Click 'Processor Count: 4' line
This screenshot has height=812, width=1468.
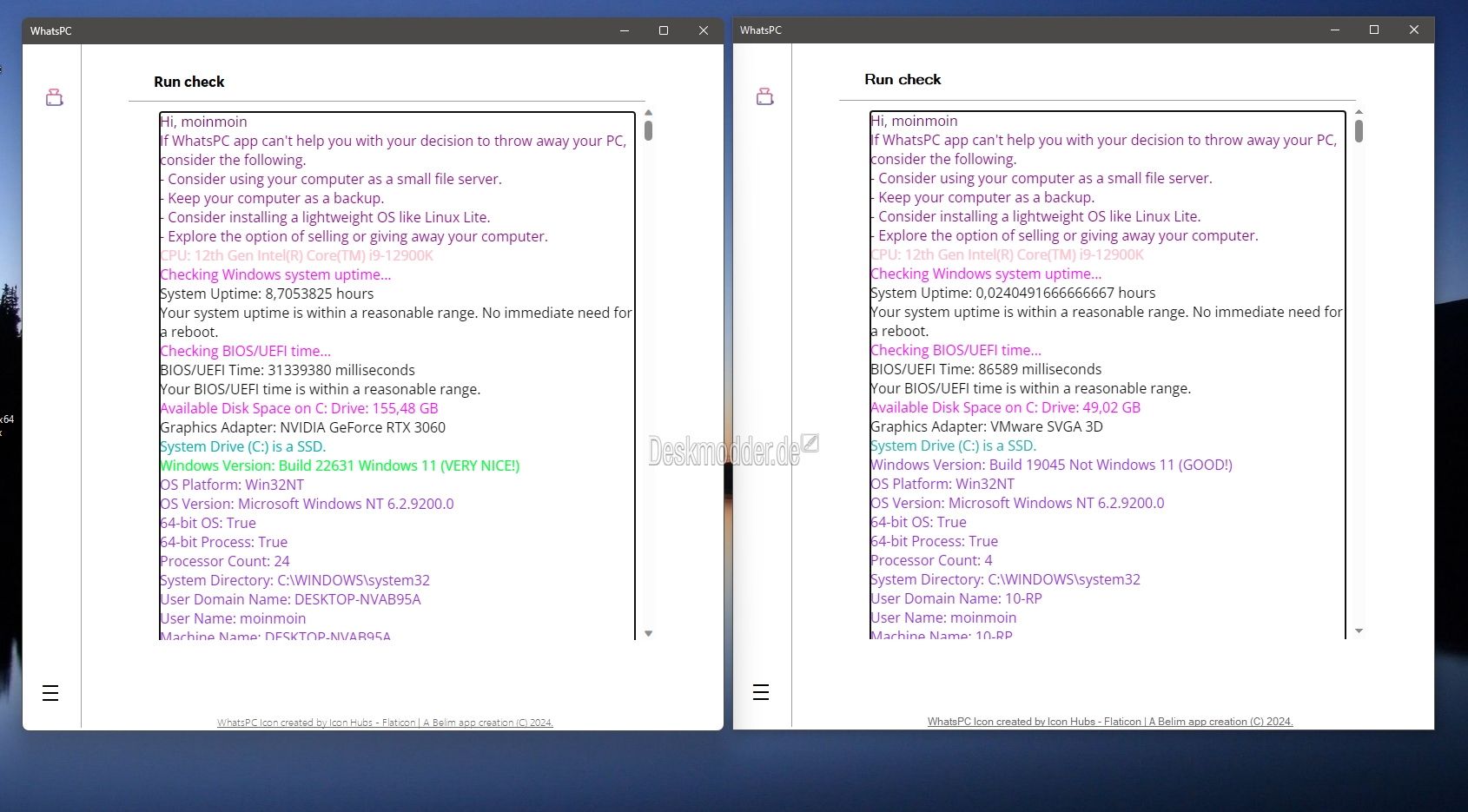(931, 560)
